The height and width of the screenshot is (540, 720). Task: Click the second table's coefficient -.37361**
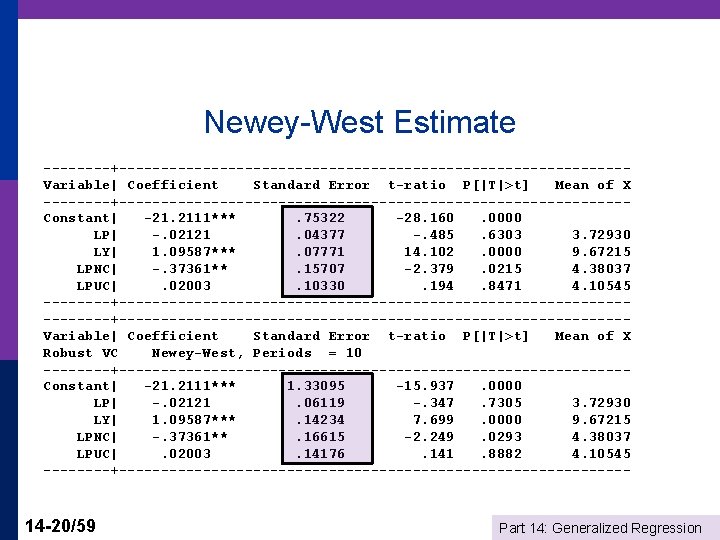click(x=190, y=437)
